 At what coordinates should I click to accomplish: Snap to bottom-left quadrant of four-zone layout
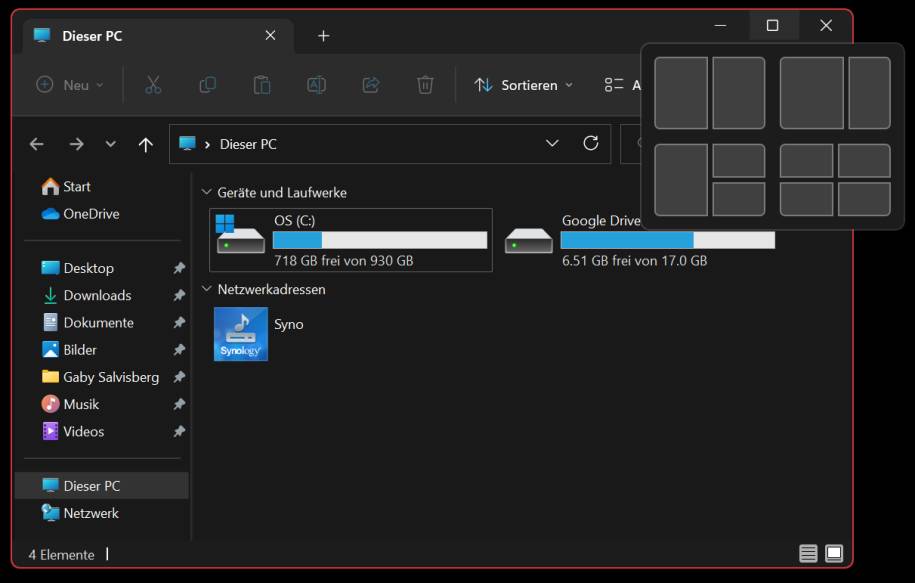pos(806,199)
